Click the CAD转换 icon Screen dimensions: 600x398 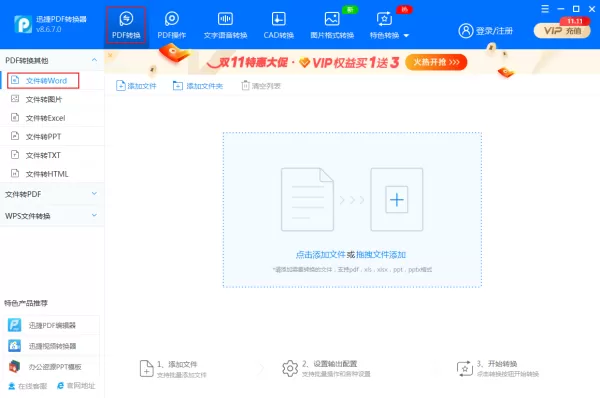point(279,18)
